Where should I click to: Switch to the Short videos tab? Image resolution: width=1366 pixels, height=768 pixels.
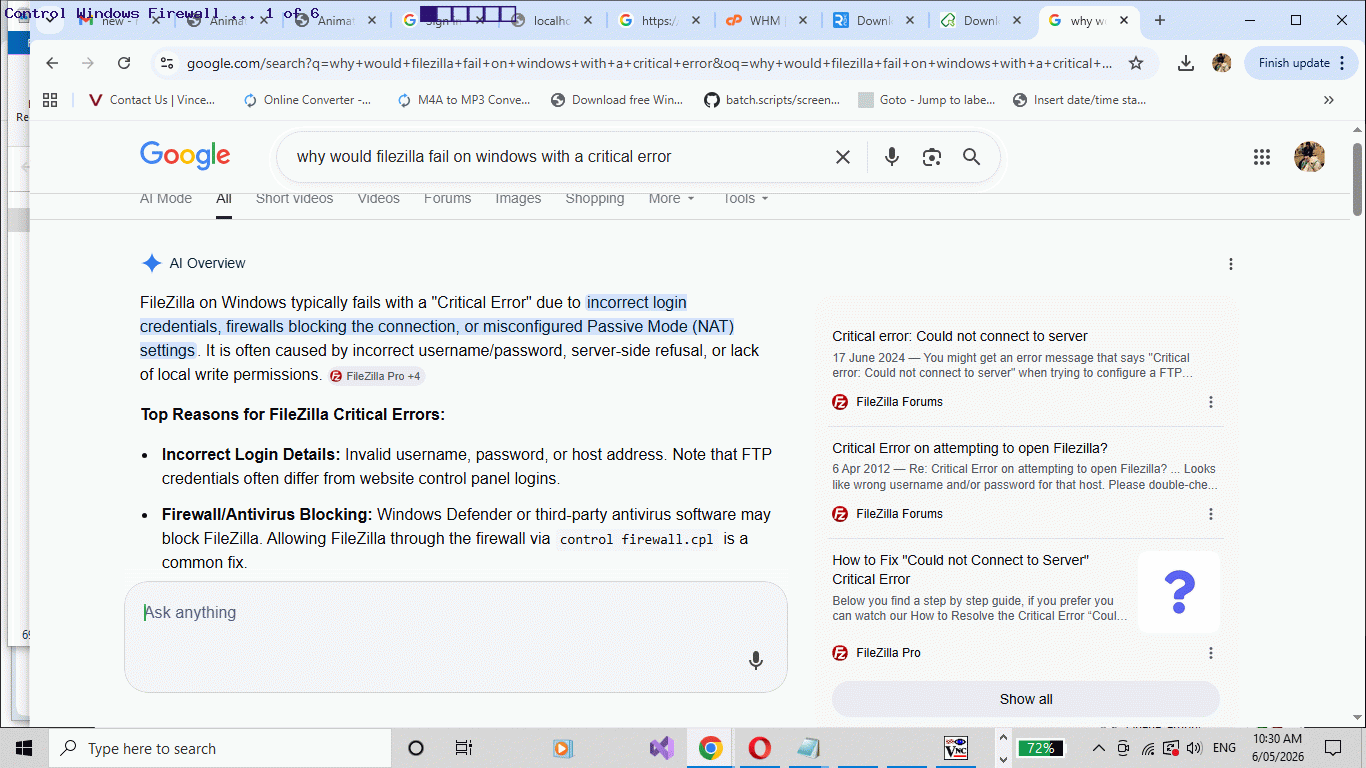pos(295,198)
